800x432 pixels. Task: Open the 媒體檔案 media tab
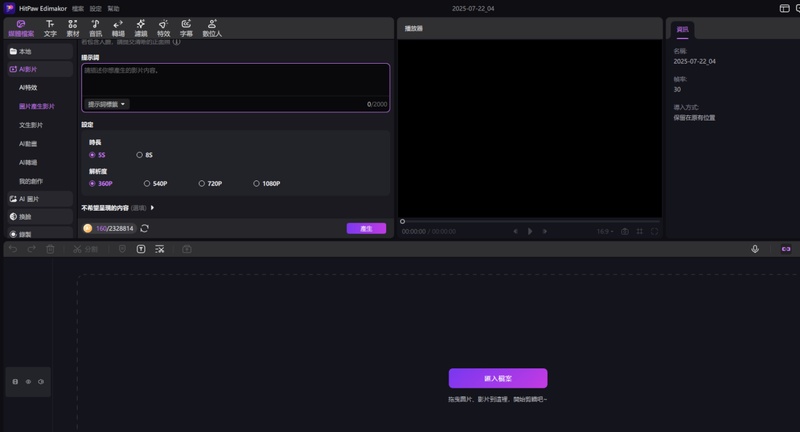(21, 28)
